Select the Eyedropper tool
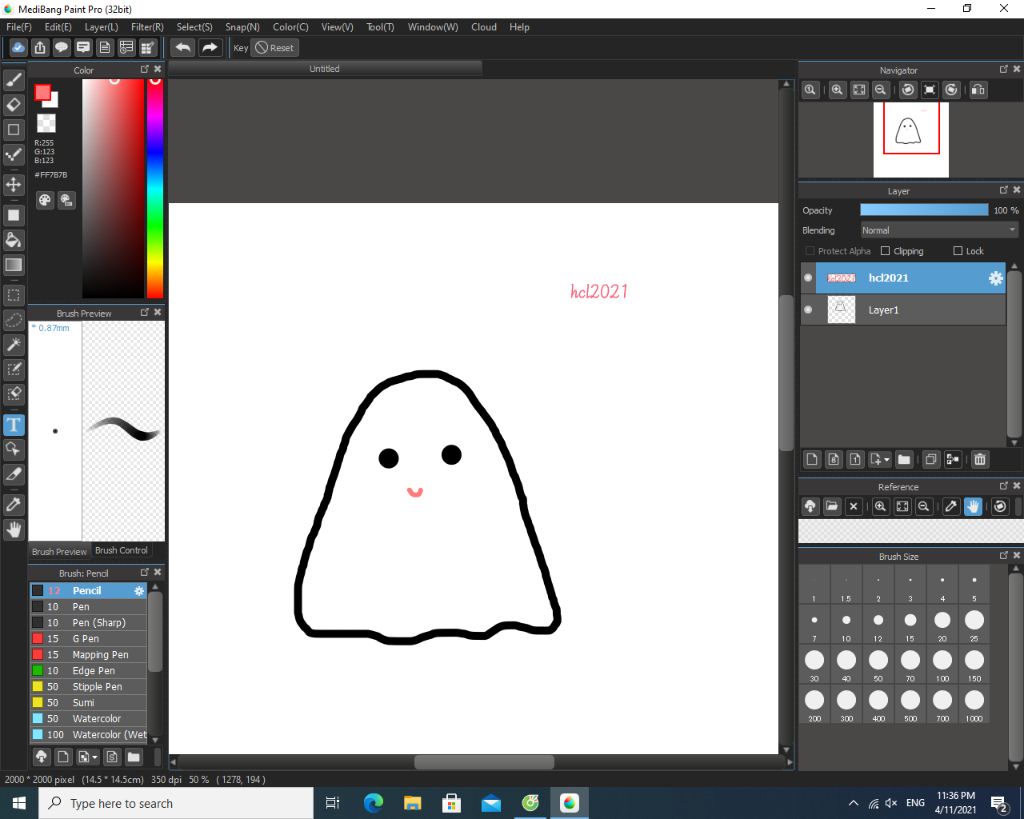This screenshot has height=819, width=1024. pos(14,504)
